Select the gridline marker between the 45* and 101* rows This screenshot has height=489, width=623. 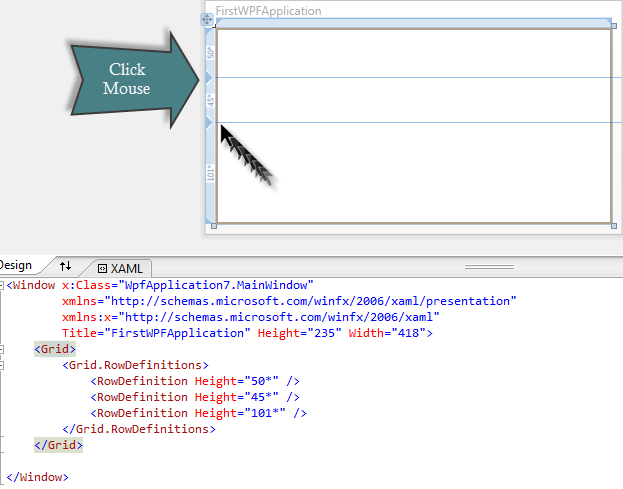point(210,123)
